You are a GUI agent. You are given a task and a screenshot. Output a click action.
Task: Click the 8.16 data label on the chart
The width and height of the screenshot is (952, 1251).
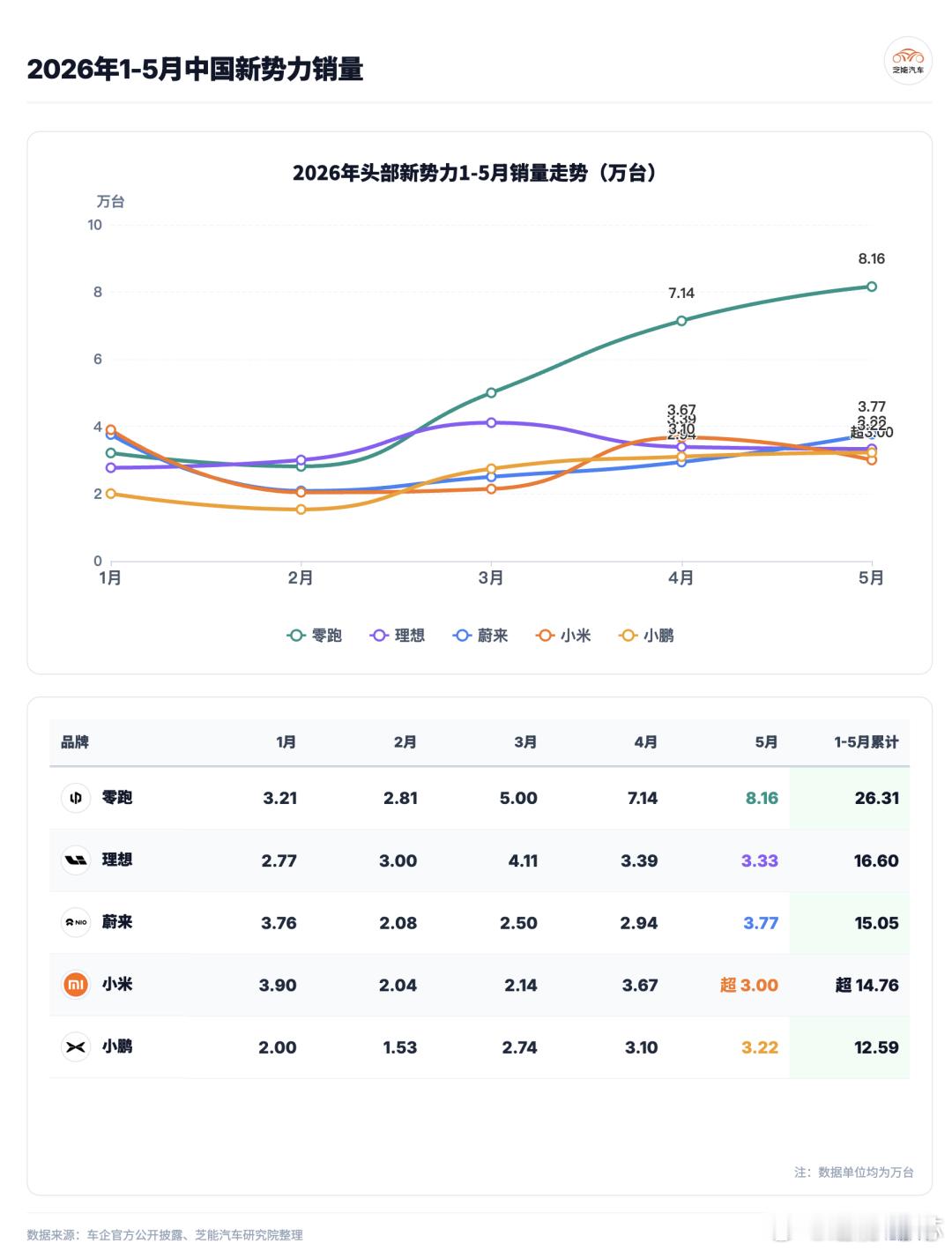coord(872,258)
